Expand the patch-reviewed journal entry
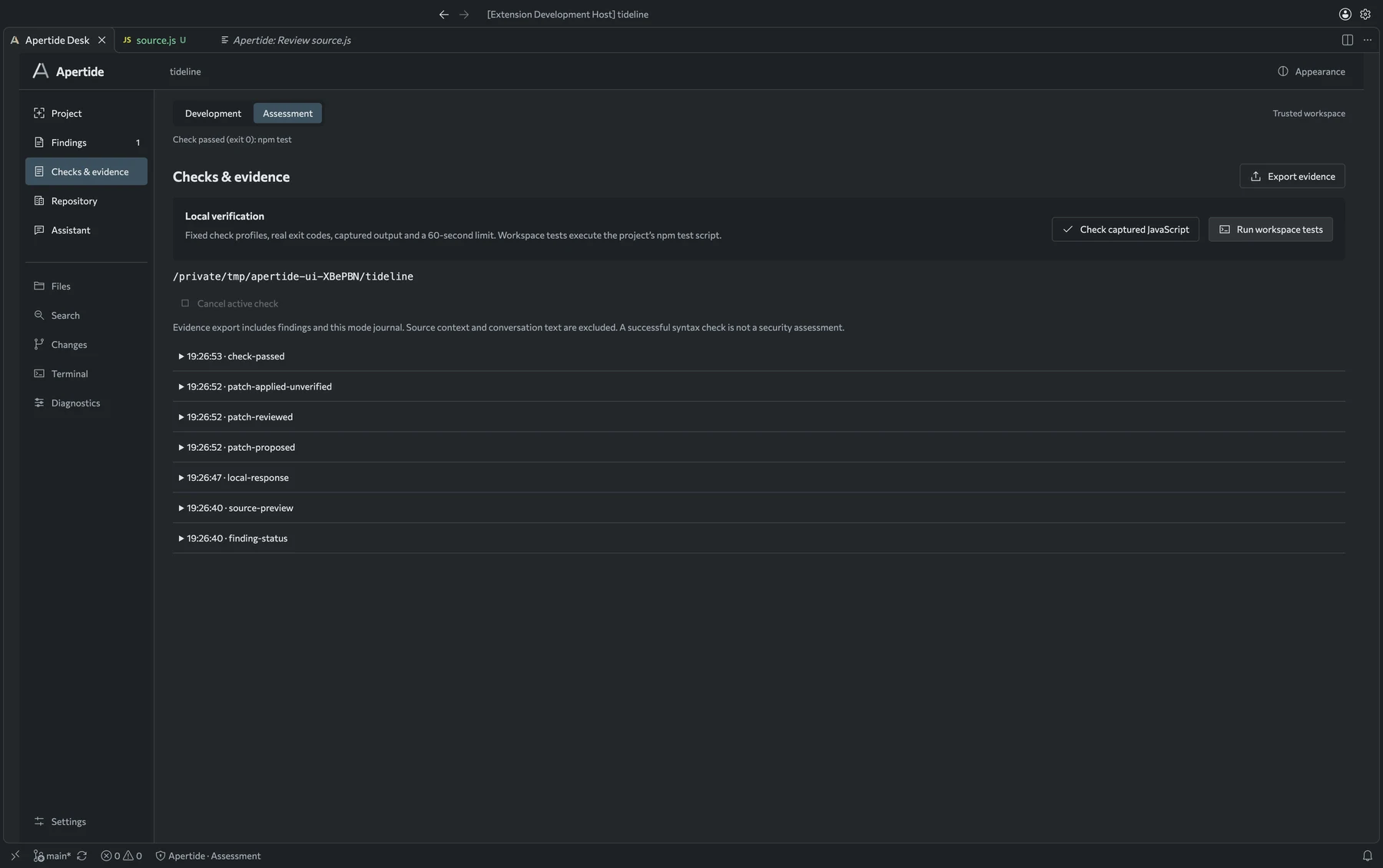Viewport: 1383px width, 868px height. click(x=759, y=417)
